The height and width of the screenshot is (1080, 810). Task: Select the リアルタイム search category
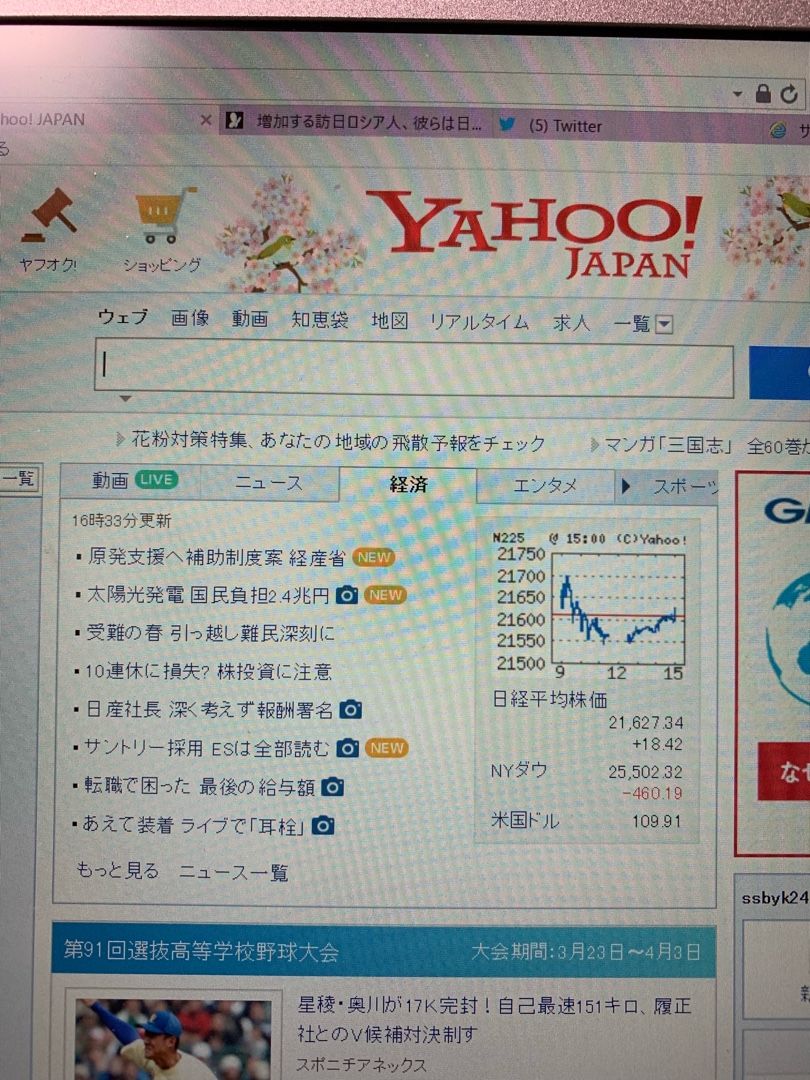479,322
